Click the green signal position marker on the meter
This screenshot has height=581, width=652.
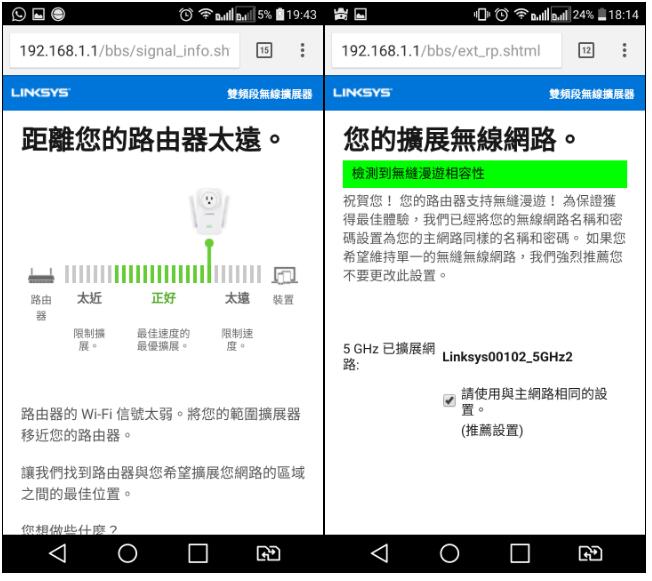(210, 262)
